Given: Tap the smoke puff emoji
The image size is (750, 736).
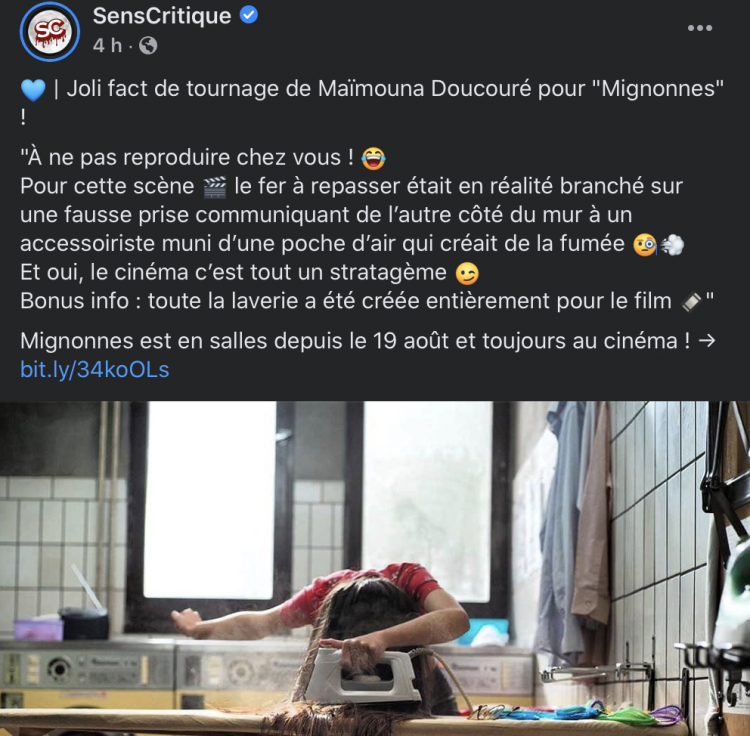Looking at the screenshot, I should [x=672, y=245].
